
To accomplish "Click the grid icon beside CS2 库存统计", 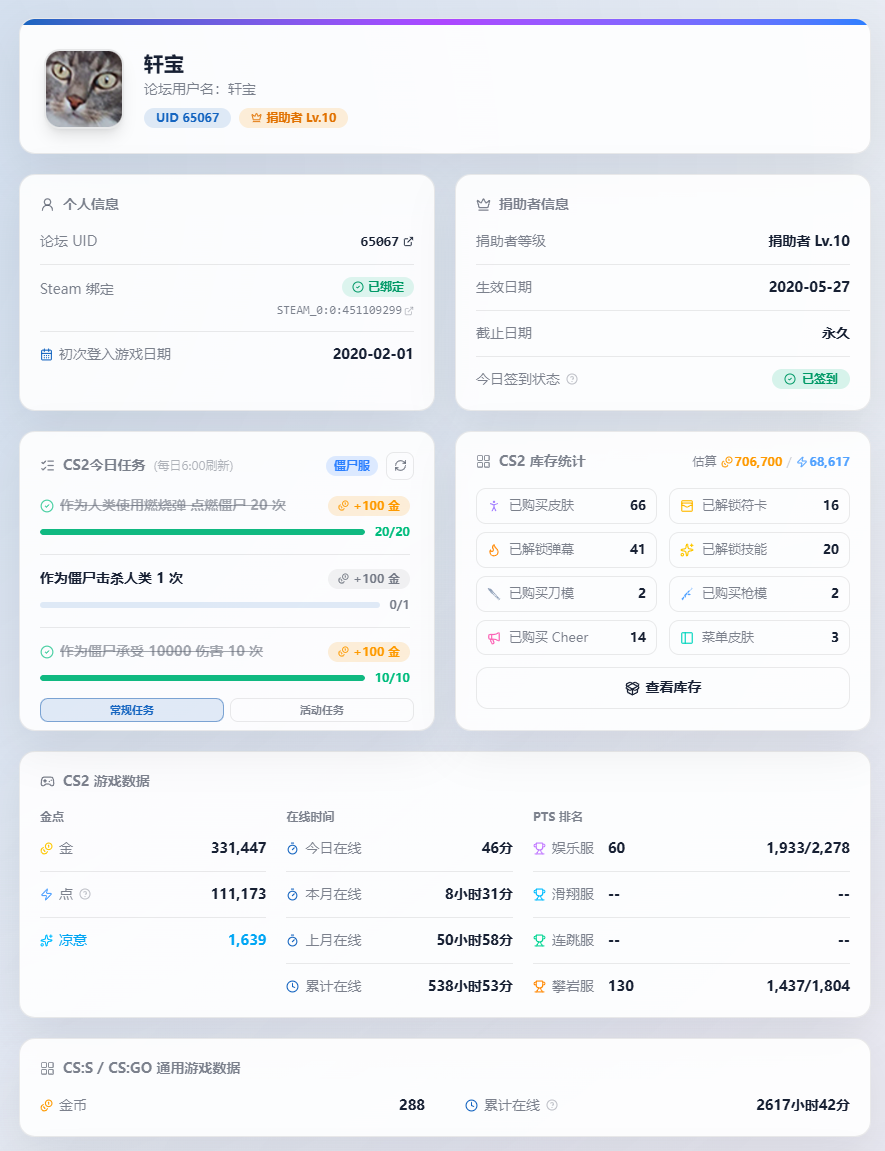I will point(483,462).
